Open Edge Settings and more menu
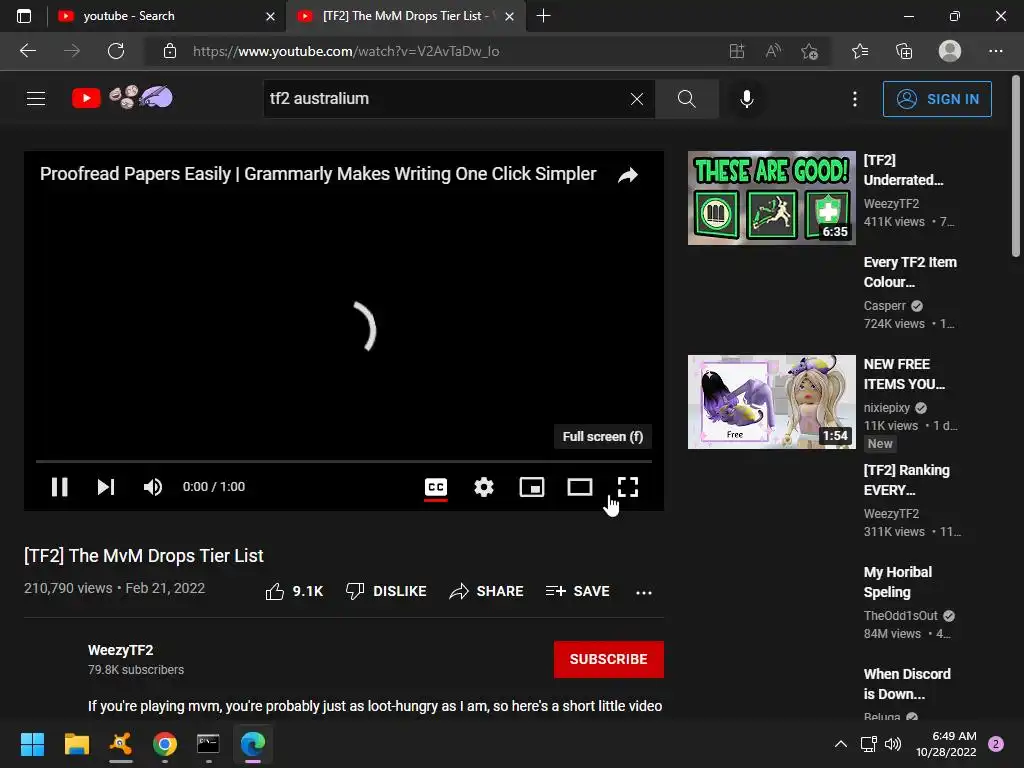1024x768 pixels. tap(995, 51)
